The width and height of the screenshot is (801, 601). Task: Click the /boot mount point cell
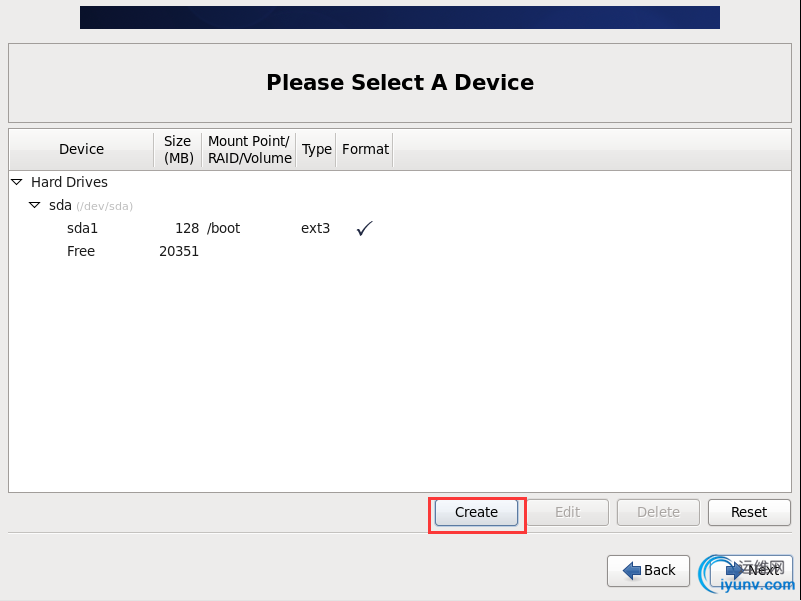point(224,228)
